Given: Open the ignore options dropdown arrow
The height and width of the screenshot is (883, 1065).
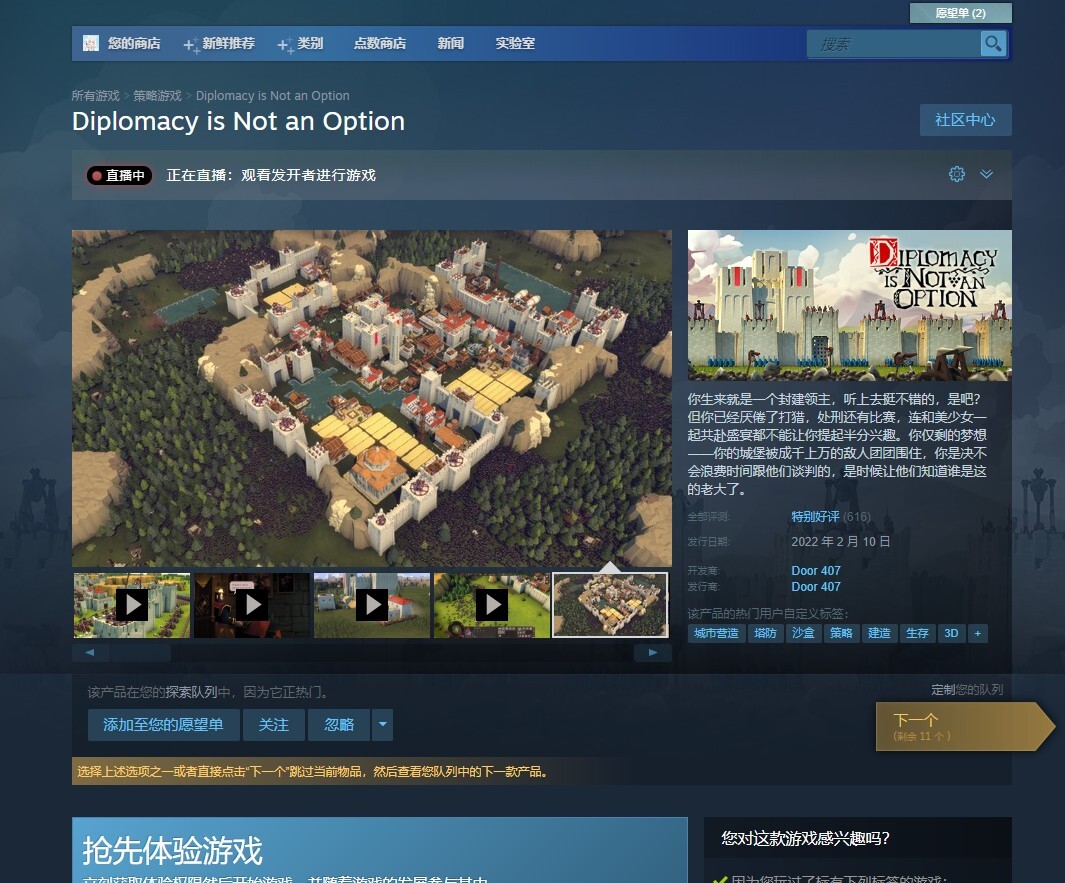Looking at the screenshot, I should [x=382, y=725].
